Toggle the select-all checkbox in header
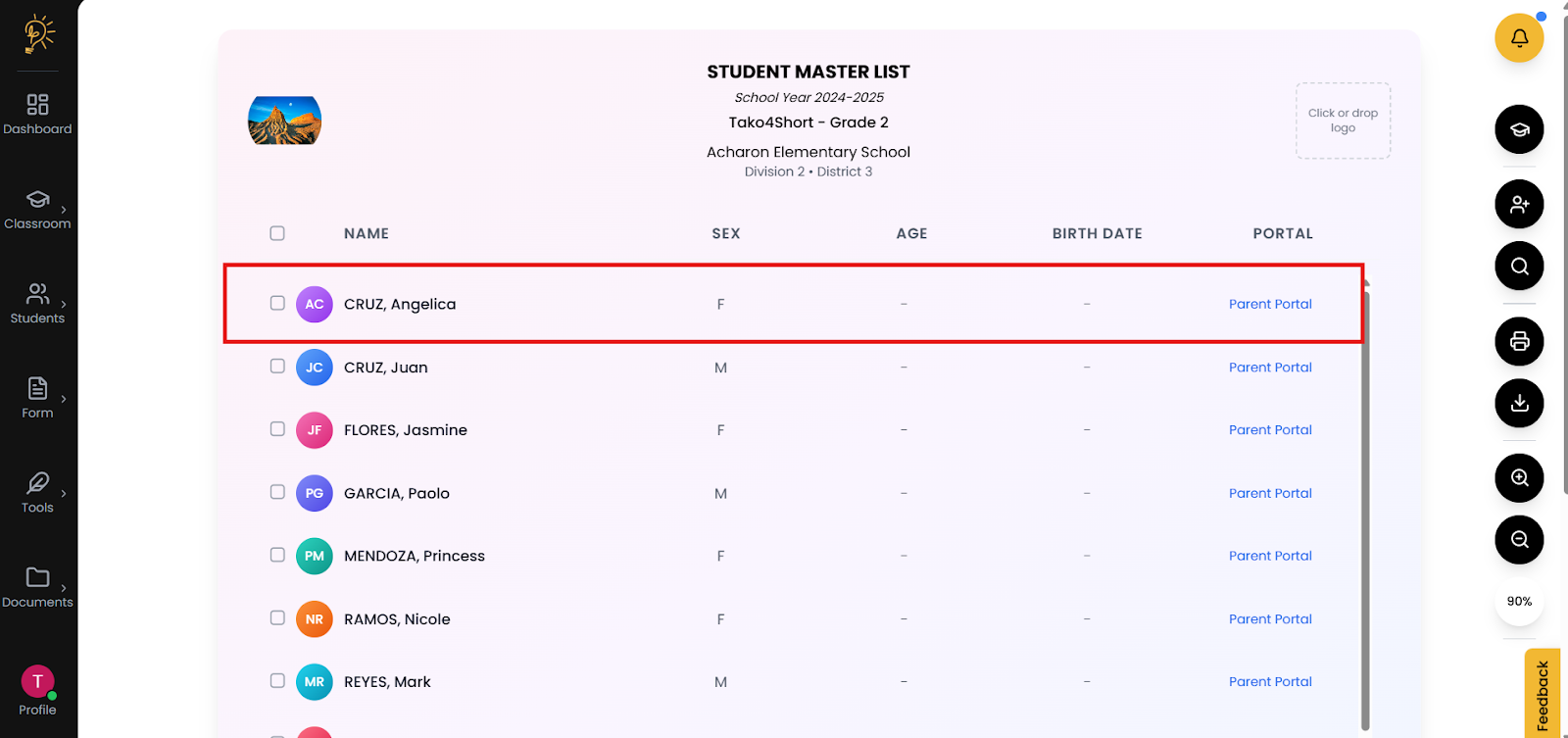This screenshot has width=1568, height=738. (277, 233)
